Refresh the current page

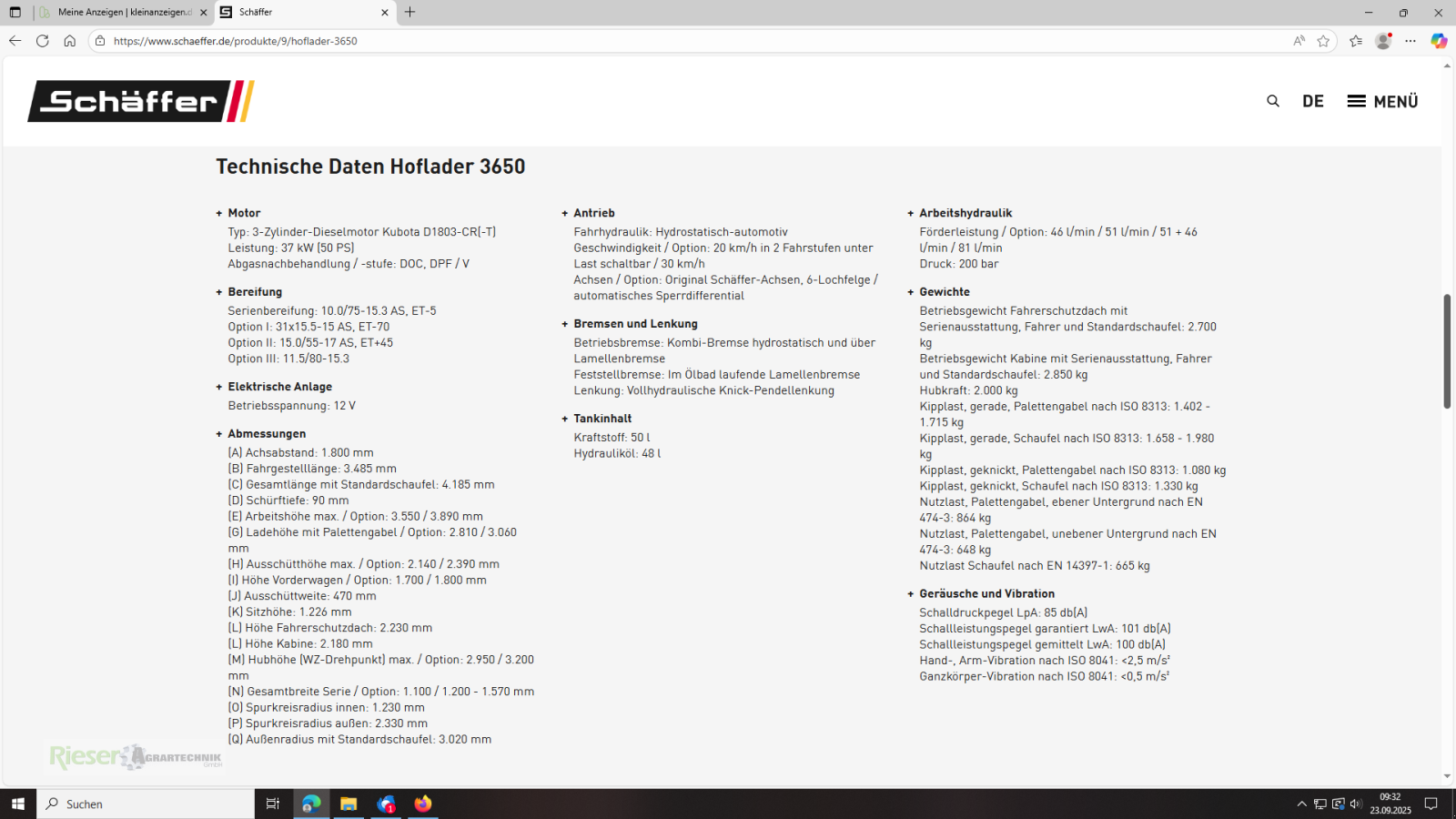coord(42,41)
